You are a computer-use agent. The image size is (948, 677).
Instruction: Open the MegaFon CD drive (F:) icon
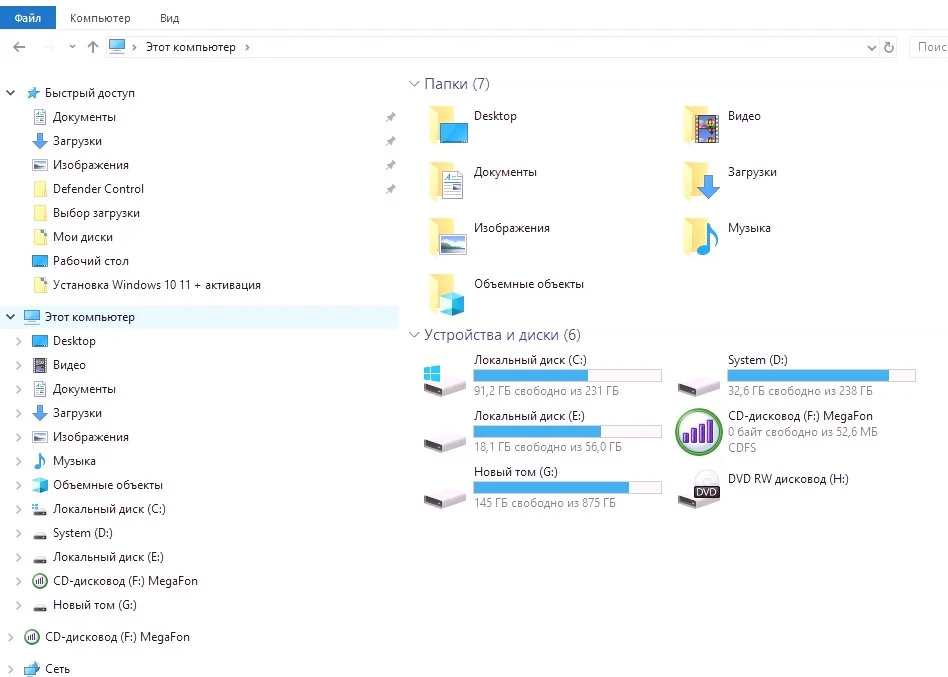click(x=698, y=432)
